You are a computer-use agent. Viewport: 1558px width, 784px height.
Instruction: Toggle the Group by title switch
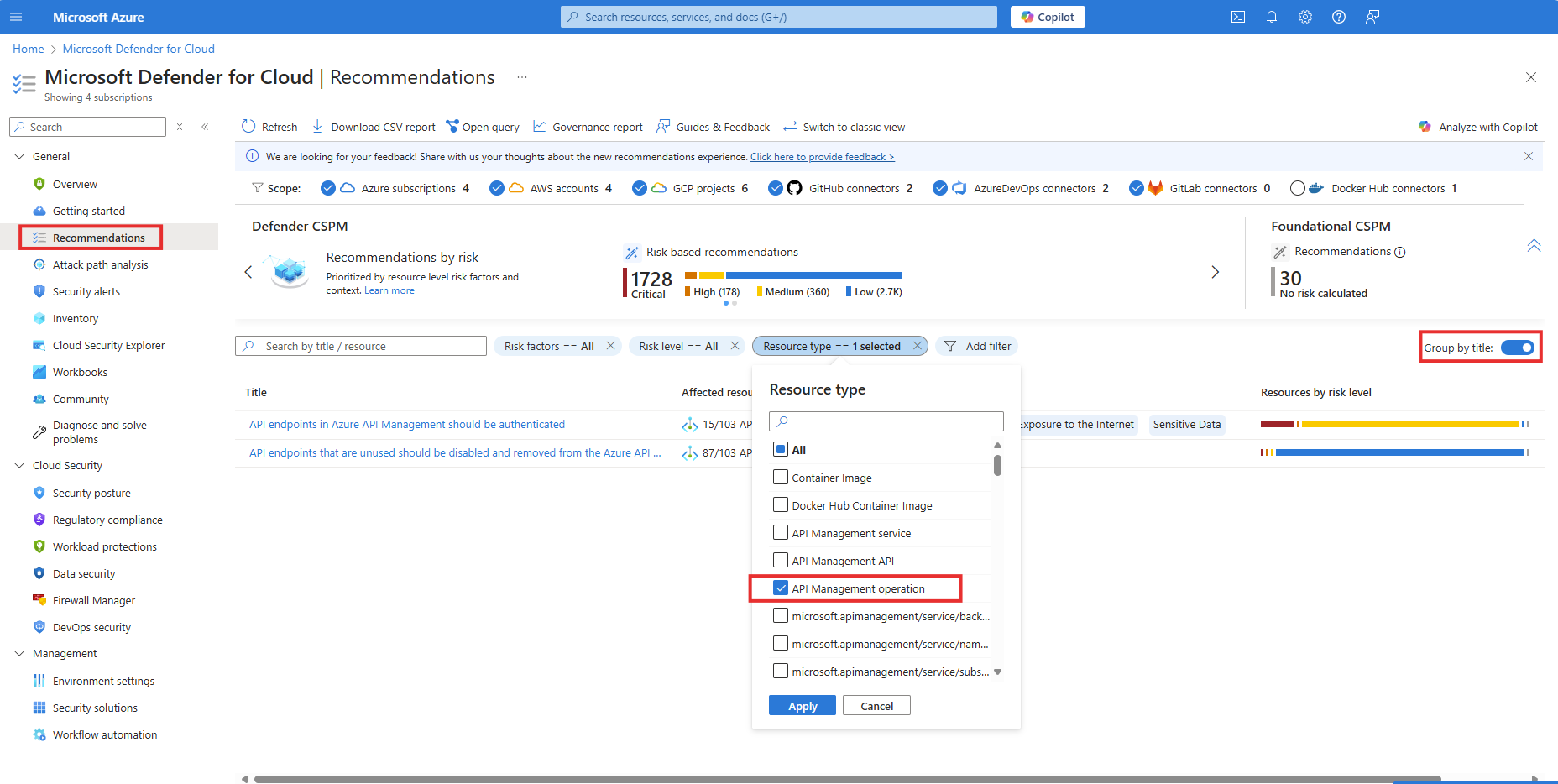1518,348
